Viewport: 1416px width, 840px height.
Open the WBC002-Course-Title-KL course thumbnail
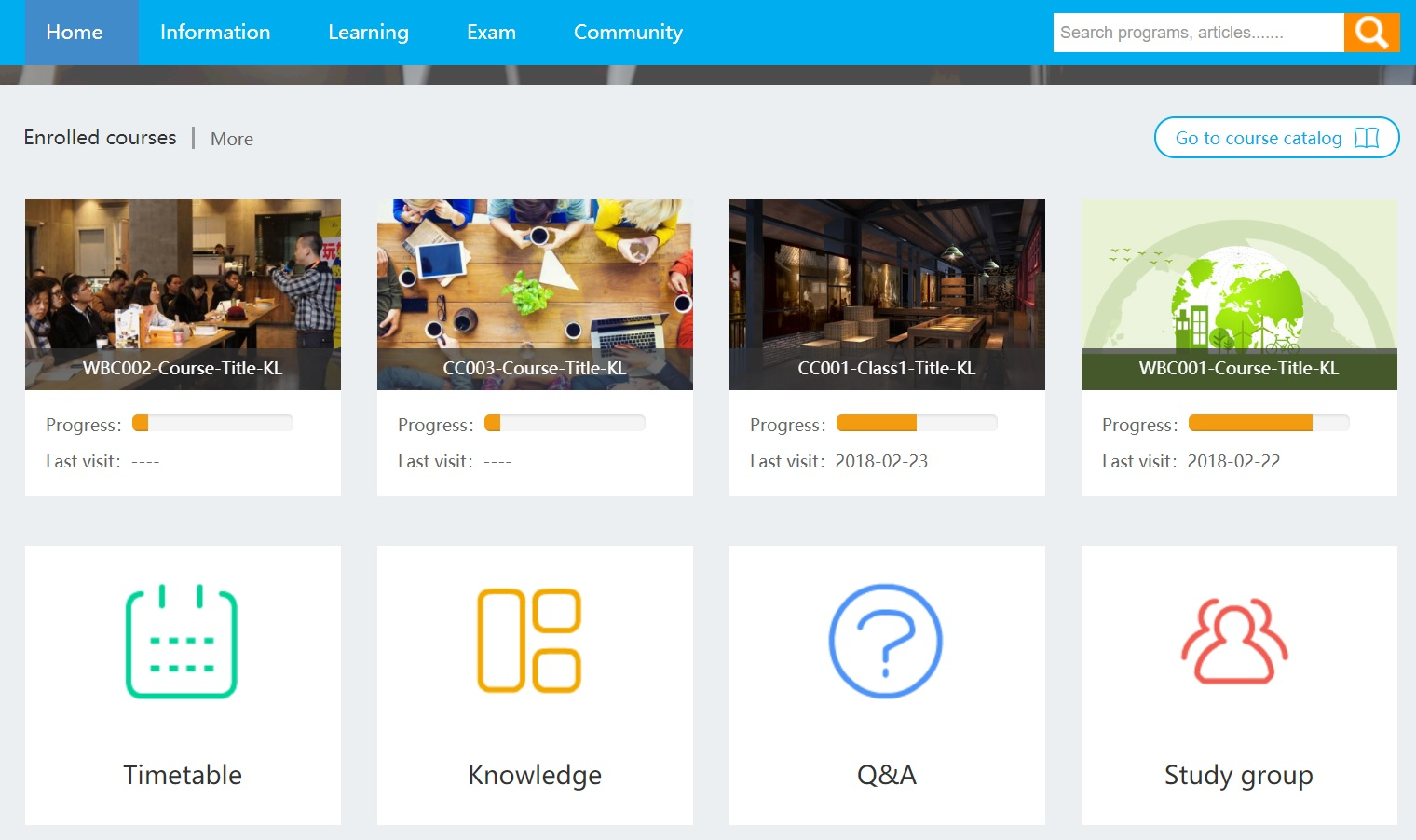[x=183, y=279]
